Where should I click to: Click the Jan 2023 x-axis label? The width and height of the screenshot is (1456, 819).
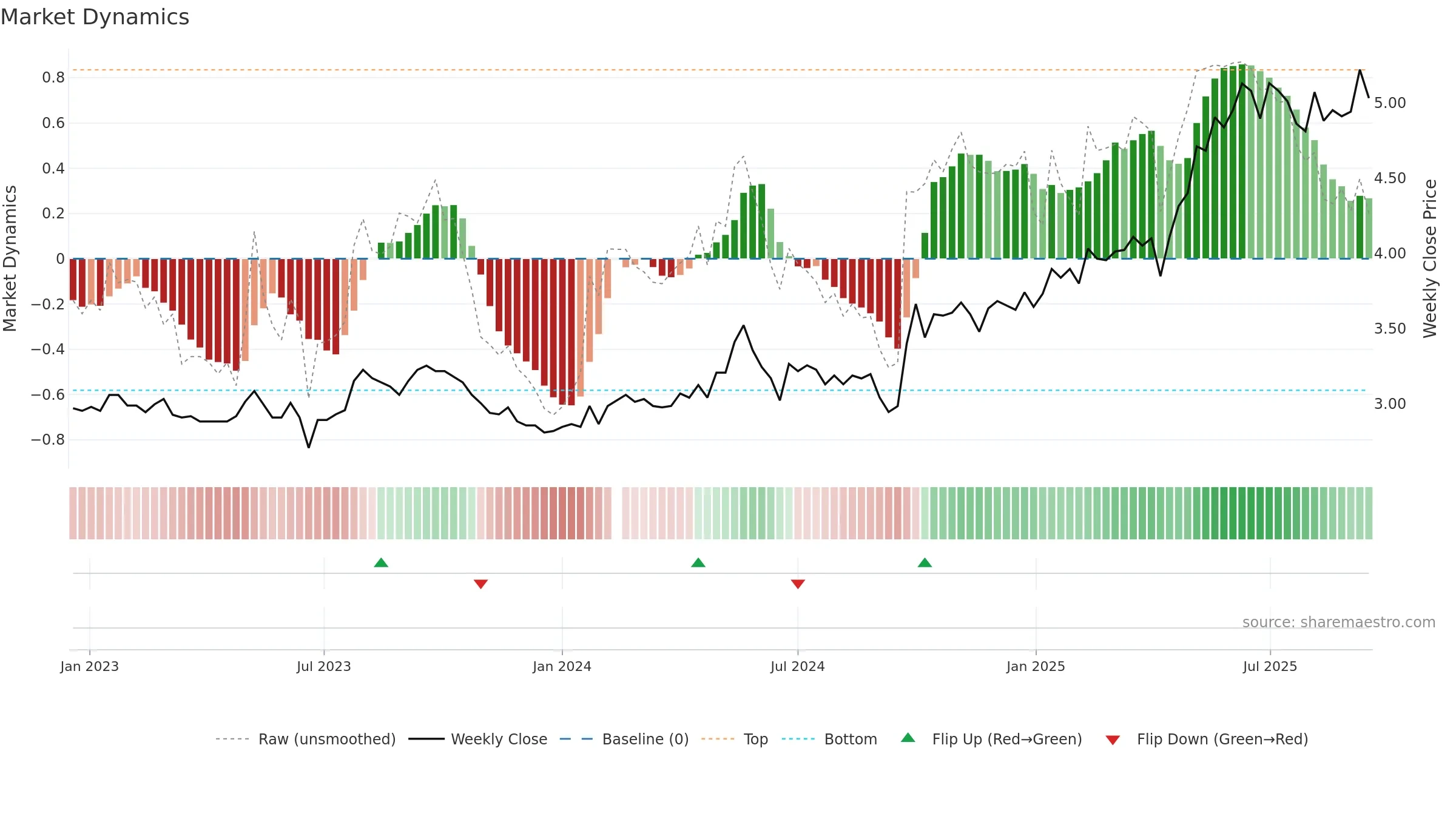pyautogui.click(x=90, y=666)
